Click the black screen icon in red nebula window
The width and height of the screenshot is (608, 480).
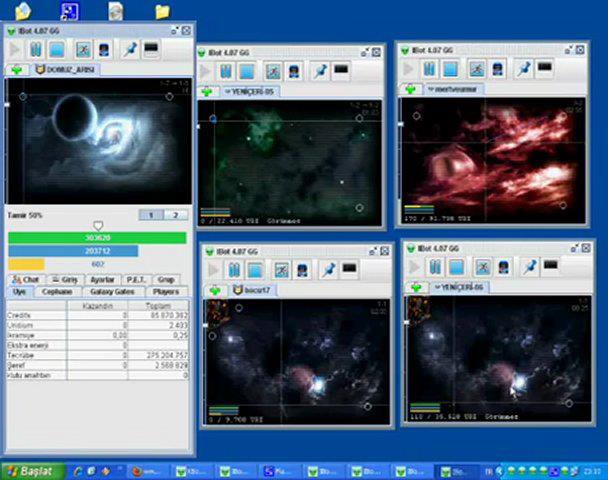[544, 67]
